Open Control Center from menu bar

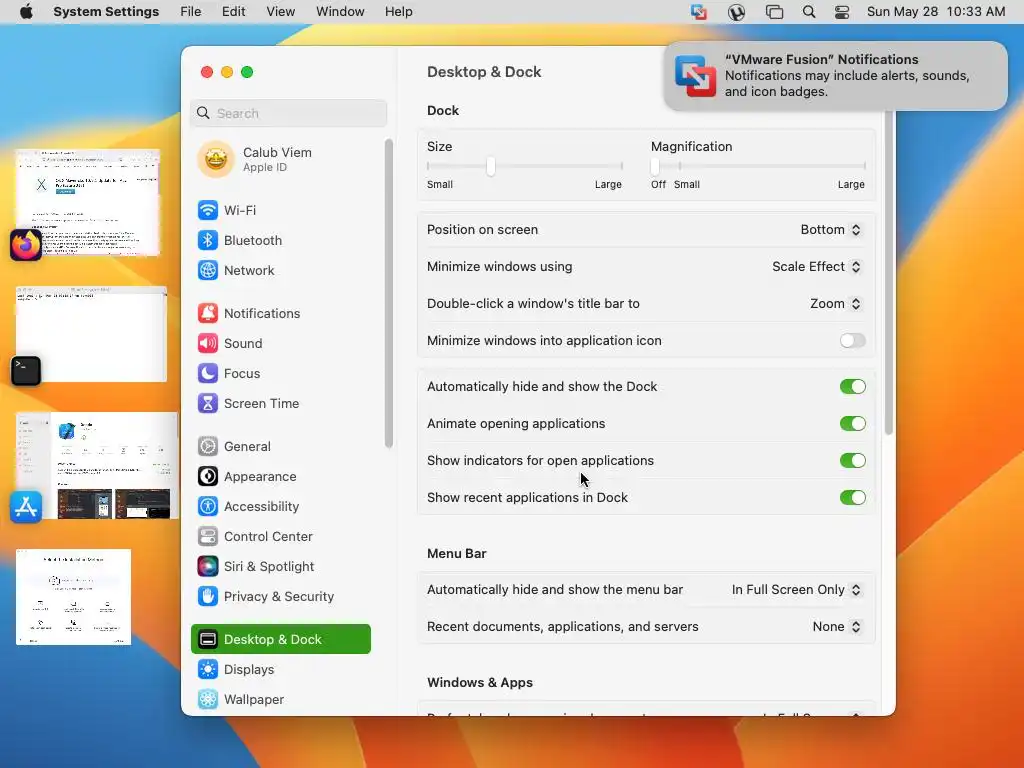842,12
